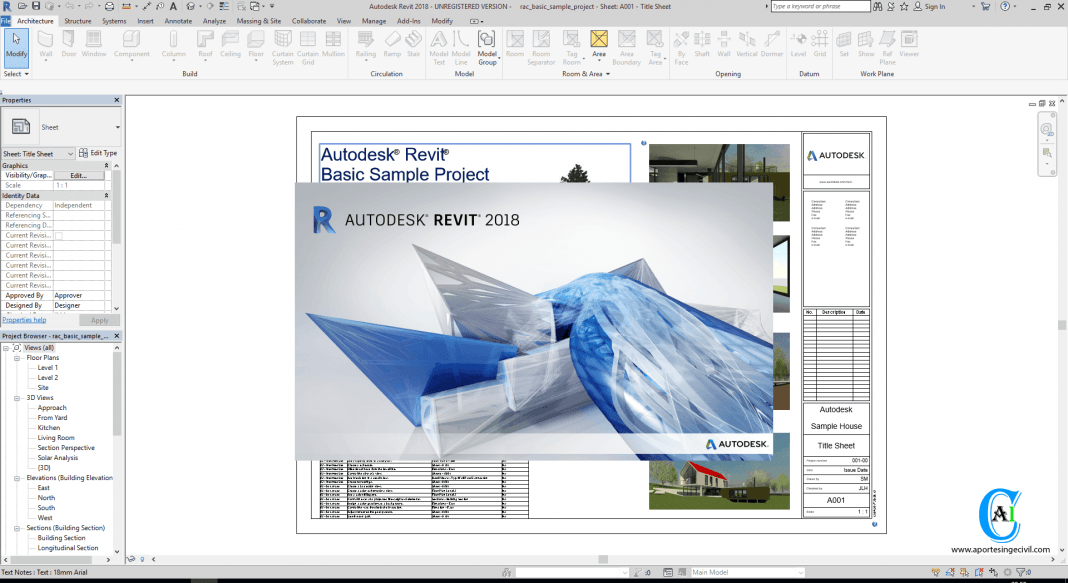
Task: Switch to the Annotate ribbon tab
Action: point(178,20)
